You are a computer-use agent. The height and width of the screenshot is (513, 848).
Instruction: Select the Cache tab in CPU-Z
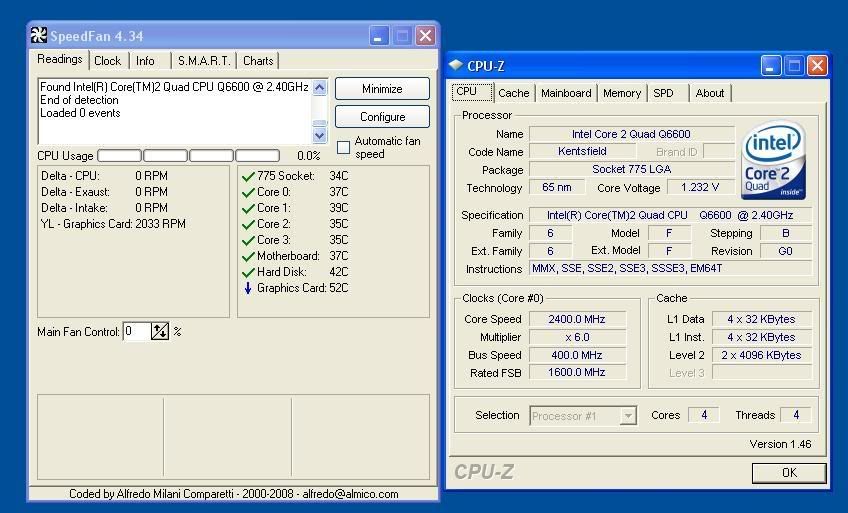(514, 93)
